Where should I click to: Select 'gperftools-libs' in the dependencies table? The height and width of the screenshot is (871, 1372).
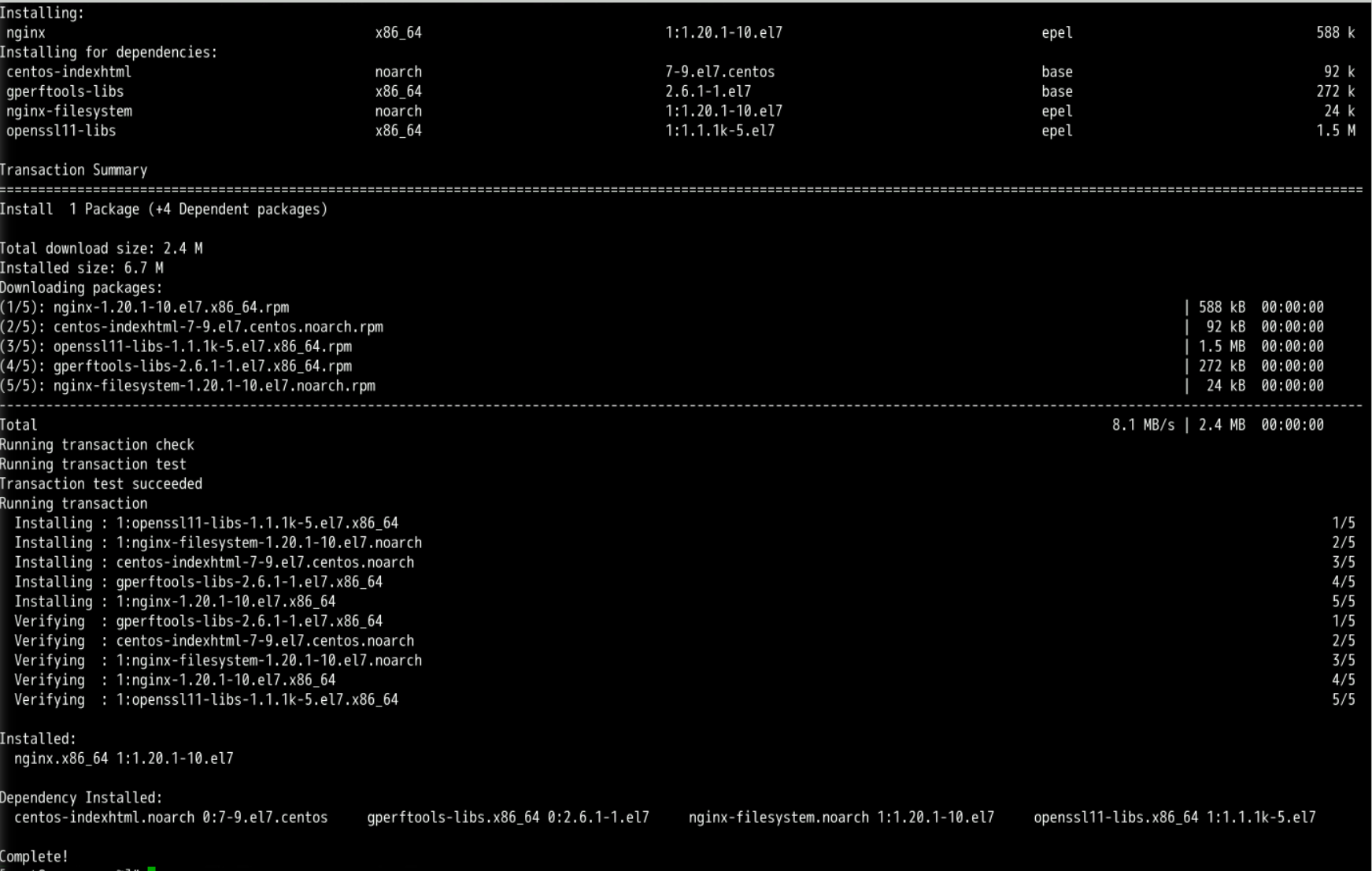click(65, 91)
